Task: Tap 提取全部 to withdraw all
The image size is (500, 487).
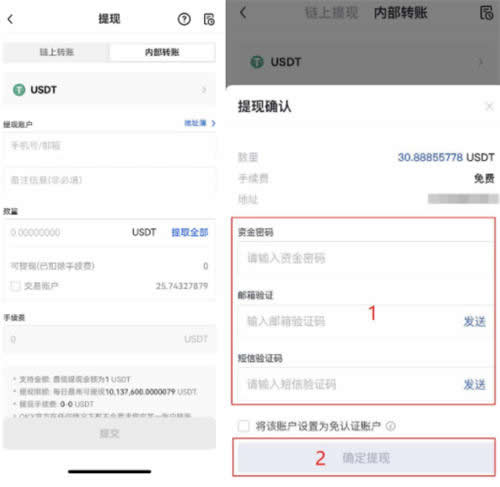Action: pyautogui.click(x=190, y=232)
